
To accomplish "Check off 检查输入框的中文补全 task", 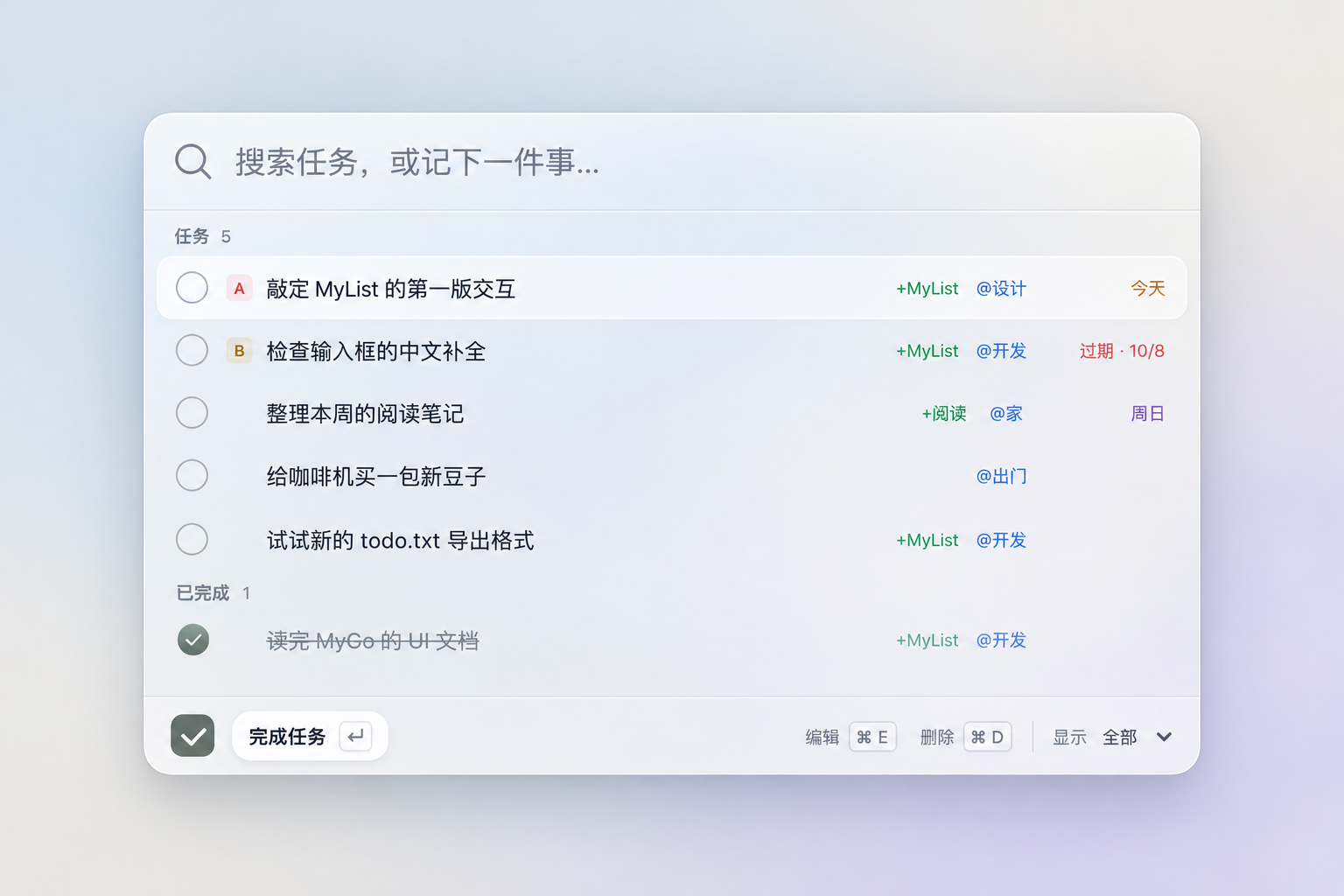I will click(x=192, y=351).
